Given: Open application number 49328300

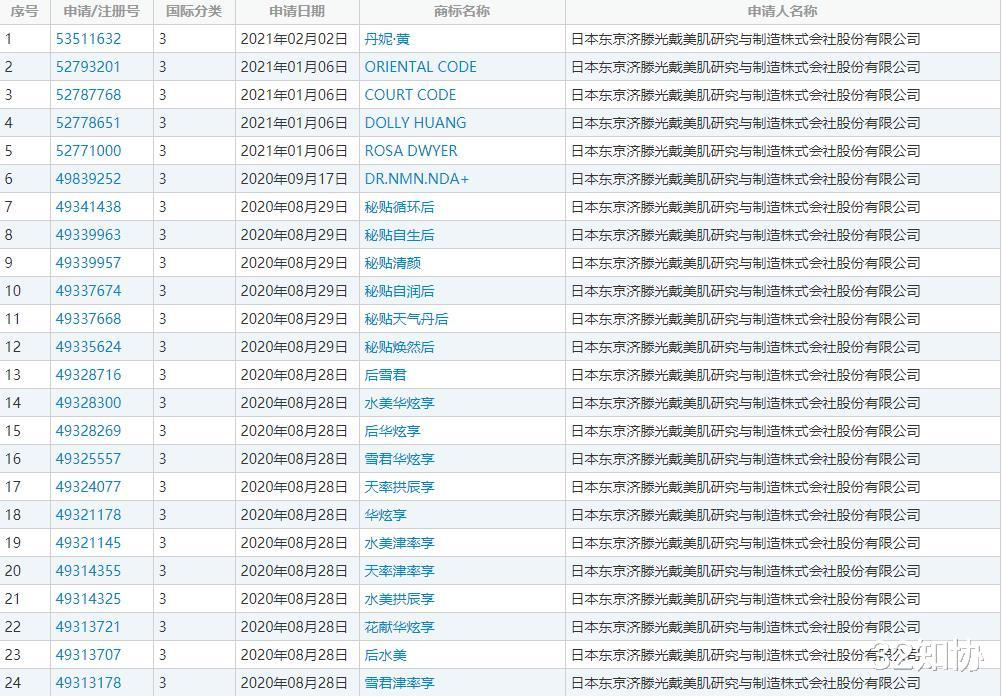Looking at the screenshot, I should pyautogui.click(x=88, y=403).
